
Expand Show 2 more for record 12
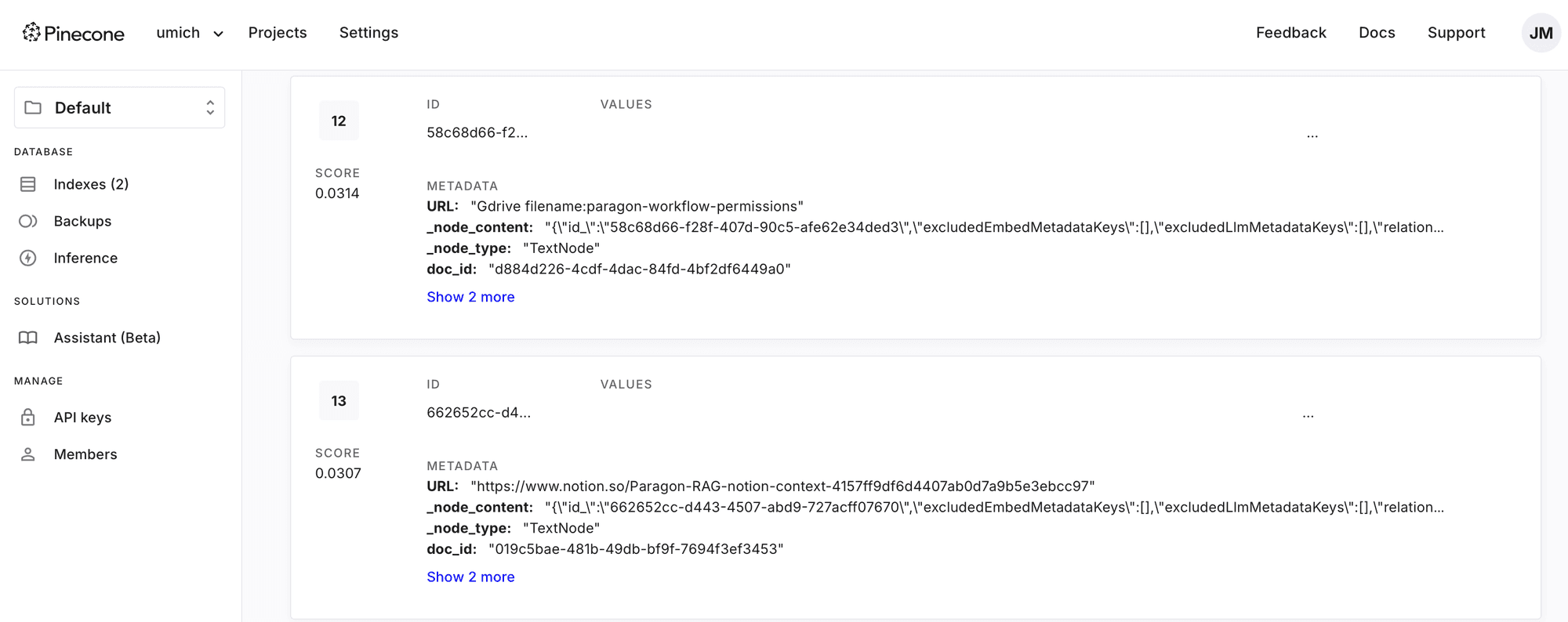tap(470, 297)
